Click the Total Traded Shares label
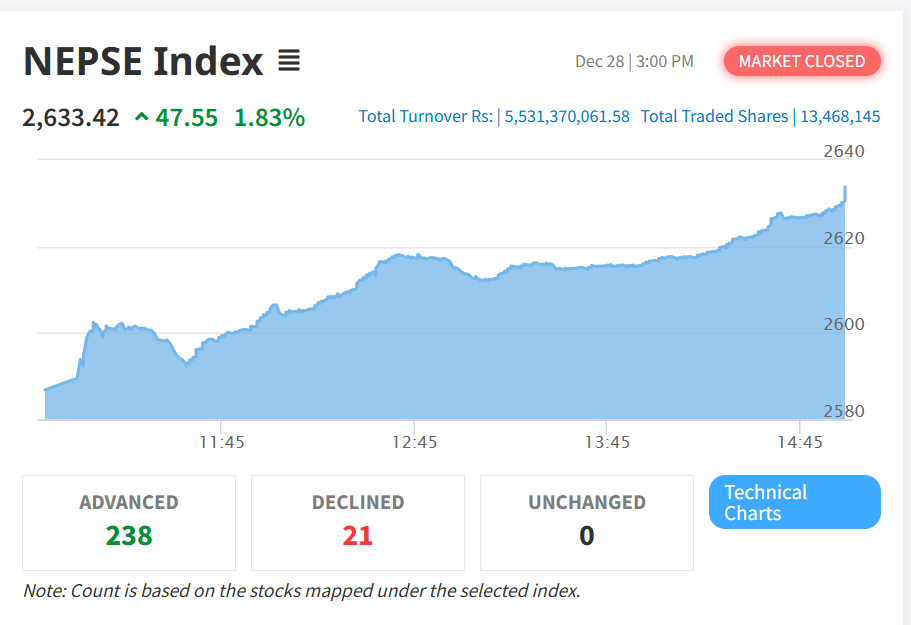Viewport: 911px width, 625px height. click(714, 117)
